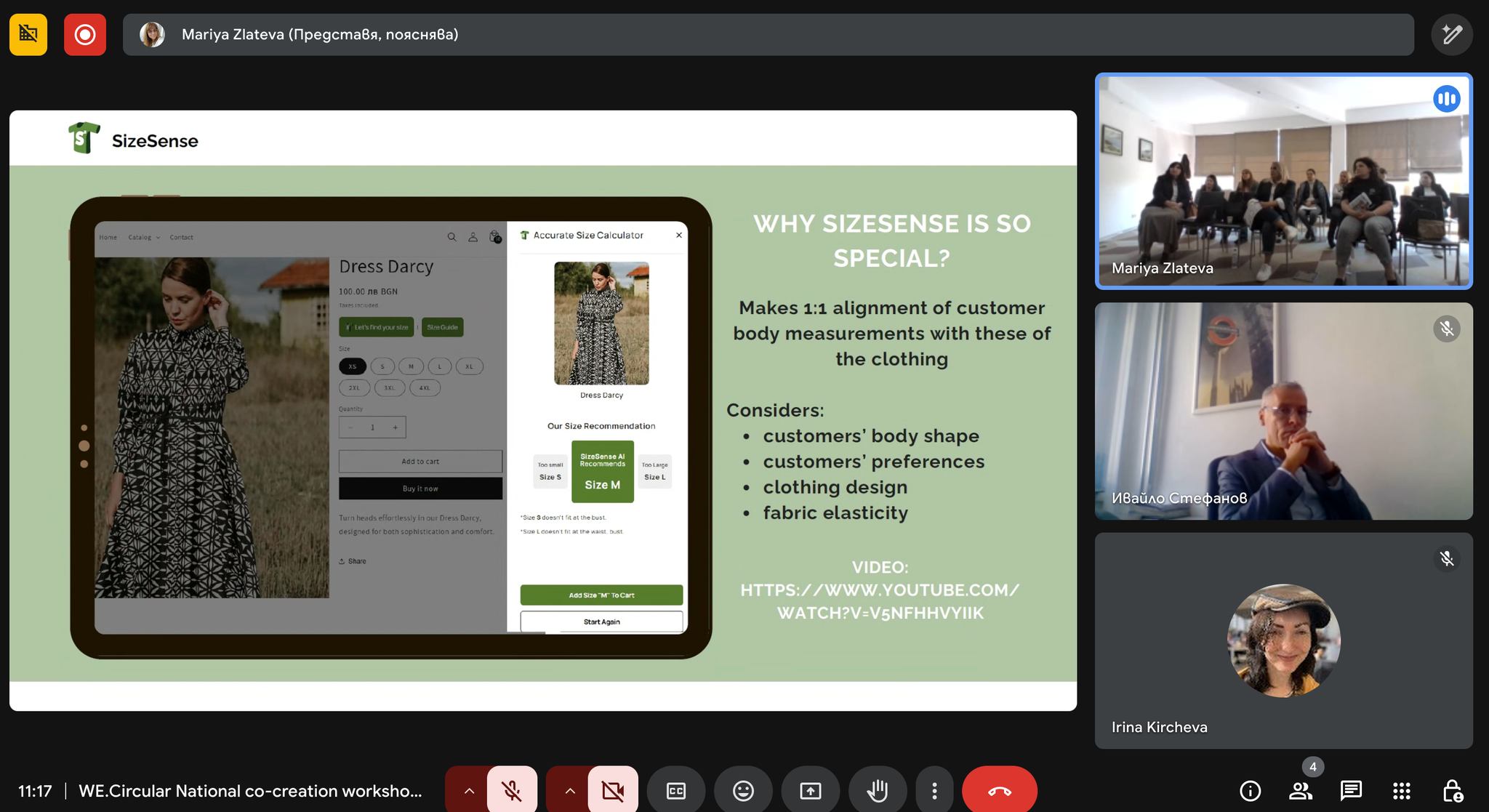Open the annotation pen tool
The image size is (1489, 812).
coord(1452,34)
